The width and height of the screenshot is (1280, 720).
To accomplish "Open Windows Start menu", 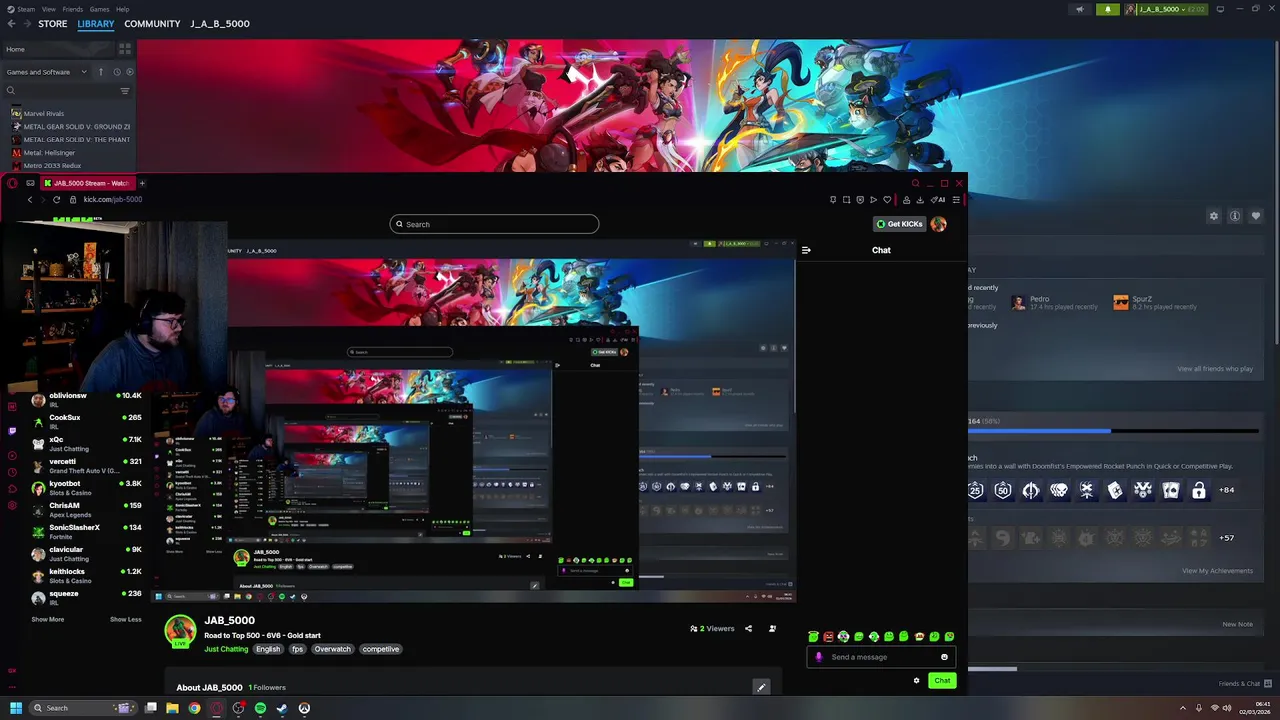I will 15,708.
